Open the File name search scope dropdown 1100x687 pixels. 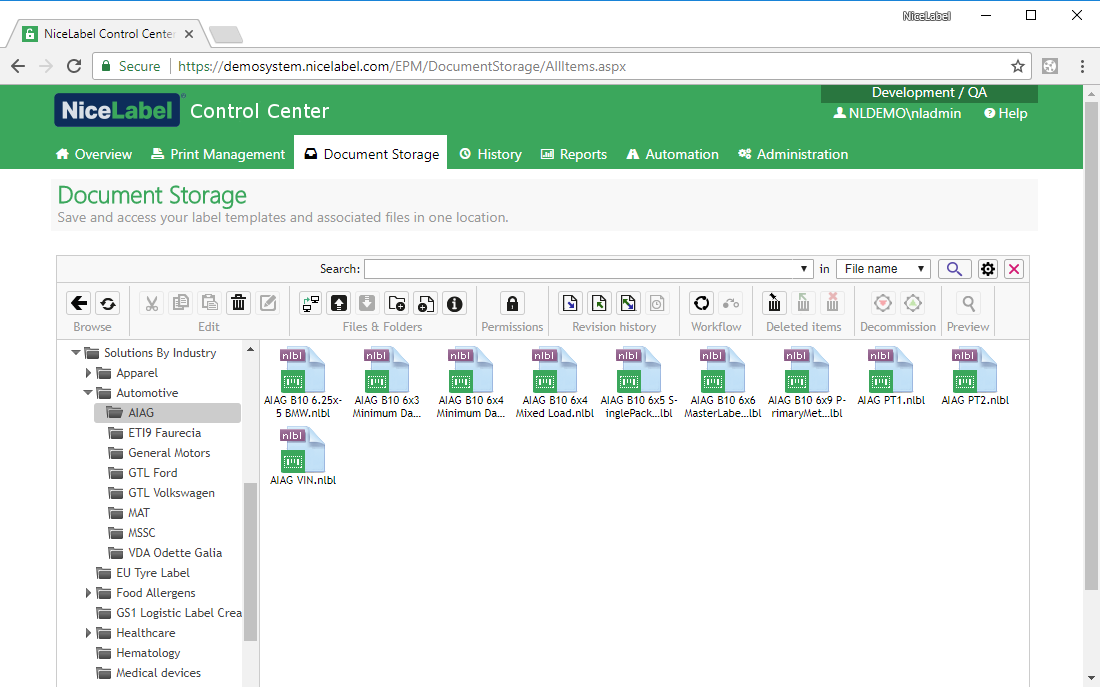pos(883,269)
